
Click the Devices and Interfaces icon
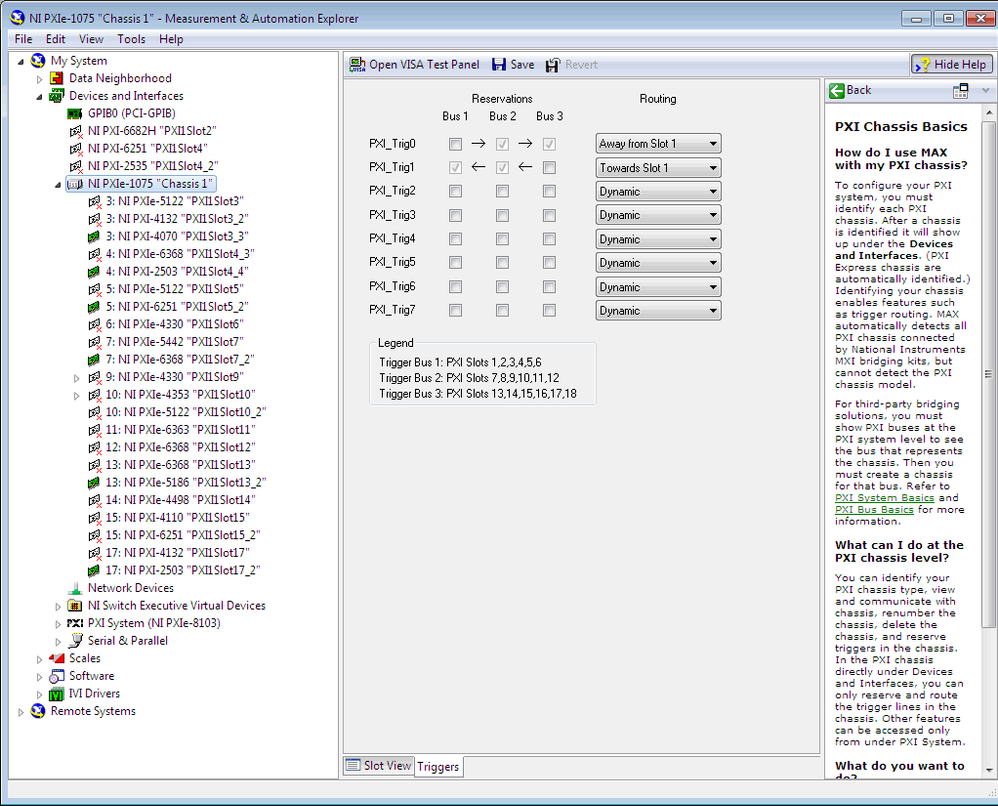57,95
